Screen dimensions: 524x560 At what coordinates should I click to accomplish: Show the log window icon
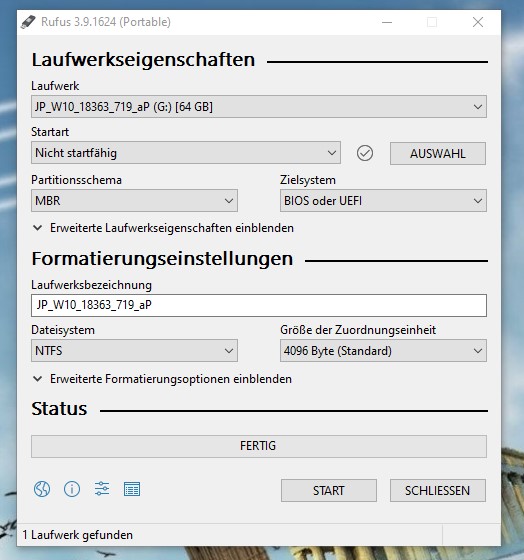point(132,489)
